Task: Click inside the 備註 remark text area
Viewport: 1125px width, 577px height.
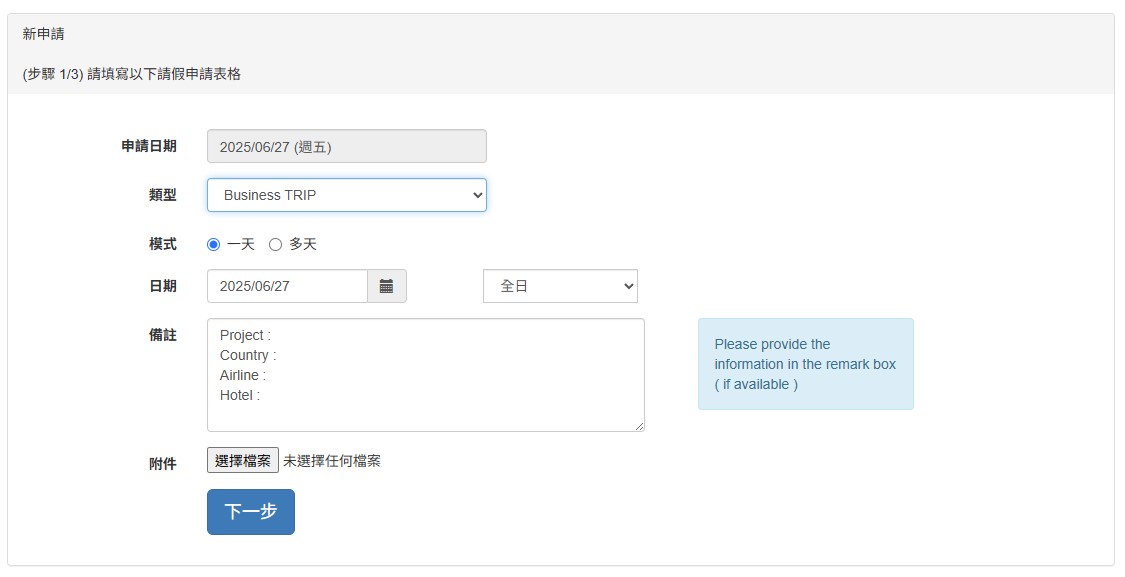Action: point(425,375)
